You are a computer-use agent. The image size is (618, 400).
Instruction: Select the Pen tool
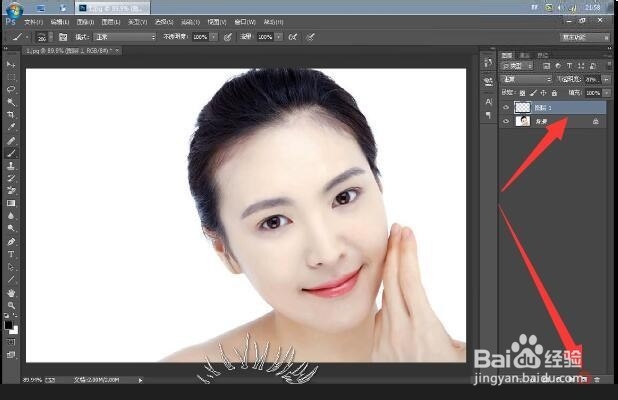(x=11, y=242)
